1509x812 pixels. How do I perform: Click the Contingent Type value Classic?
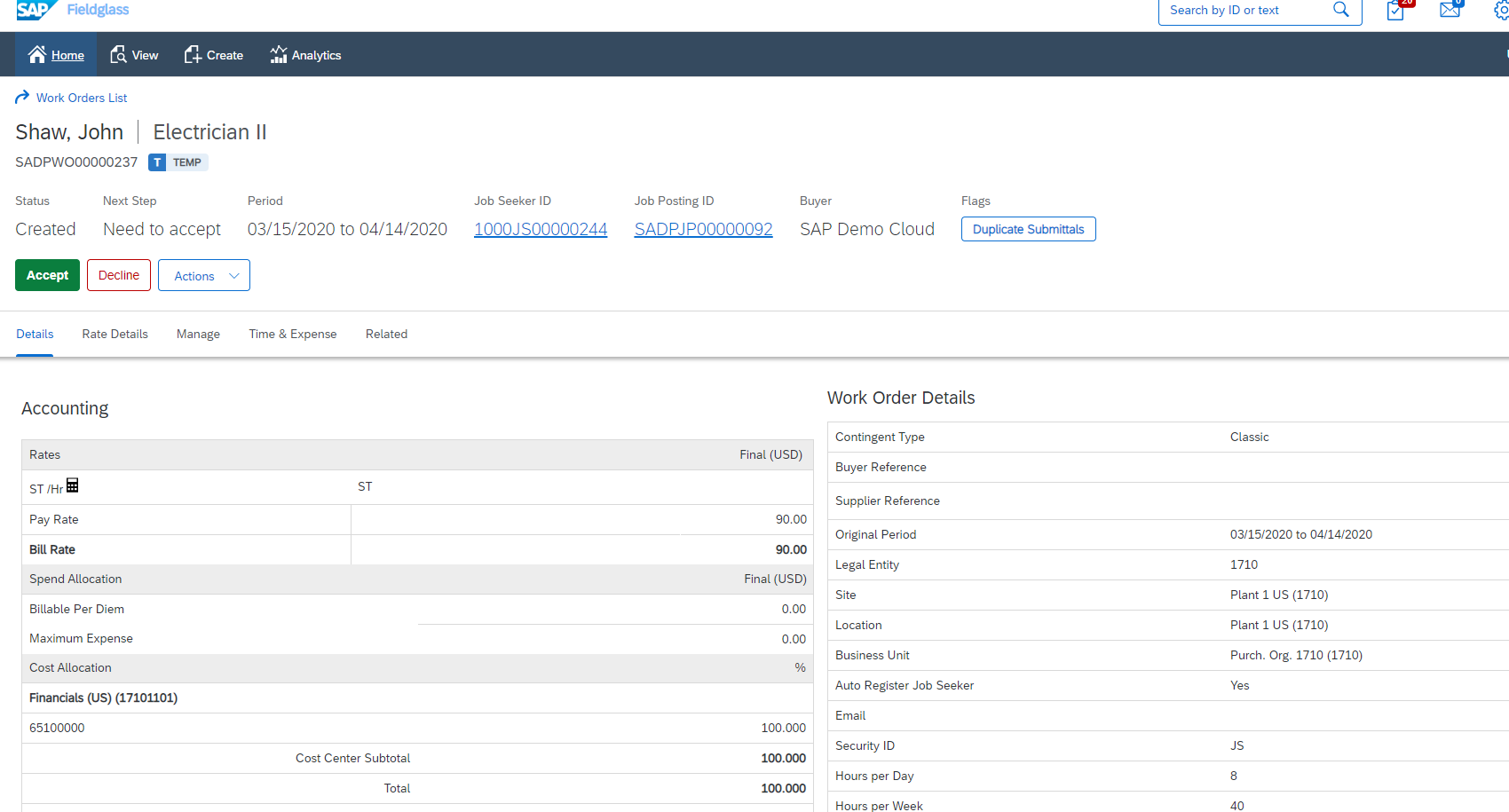[1250, 437]
